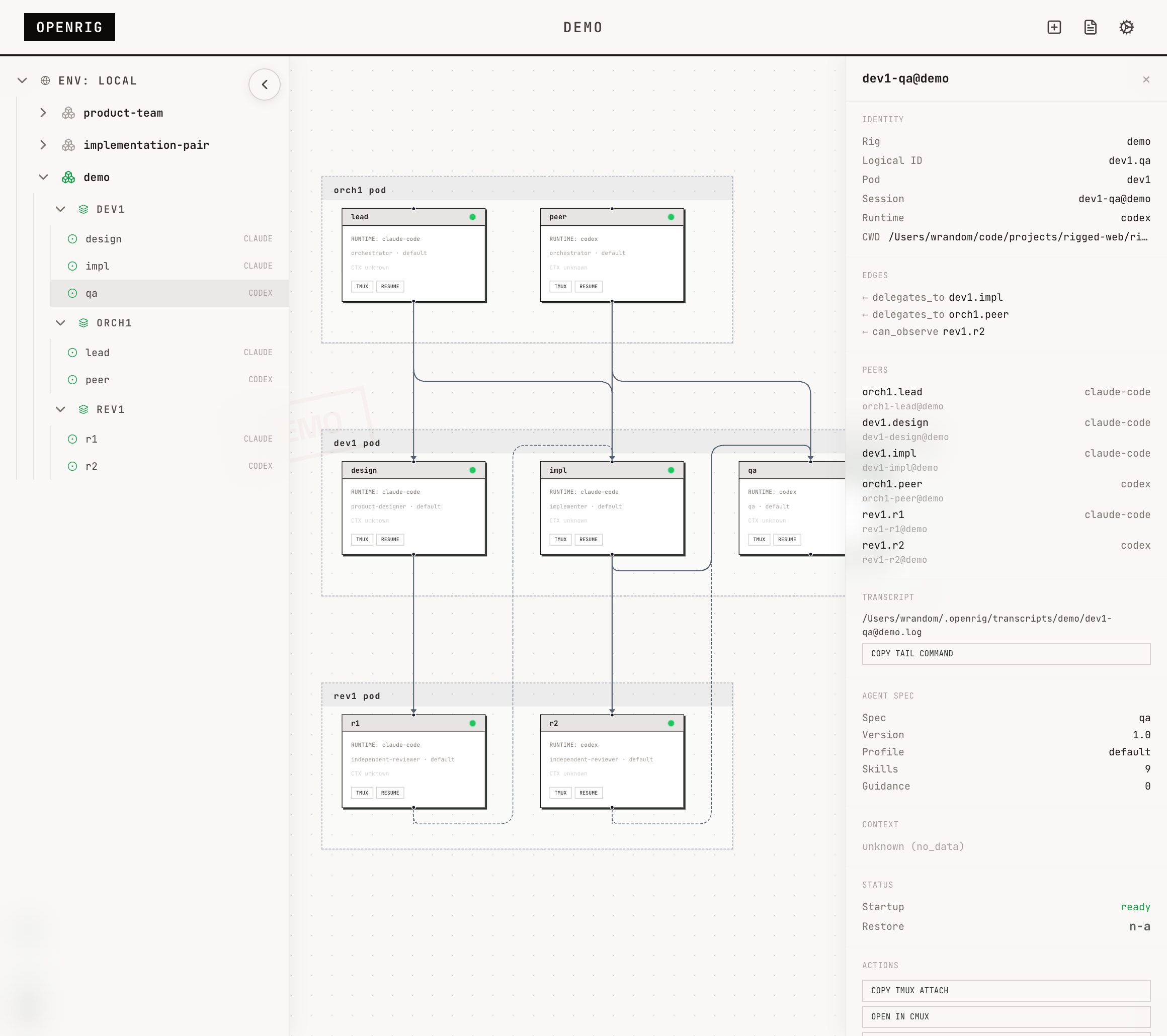The image size is (1167, 1036).
Task: Click the green status dot on the r2 node
Action: [x=671, y=723]
